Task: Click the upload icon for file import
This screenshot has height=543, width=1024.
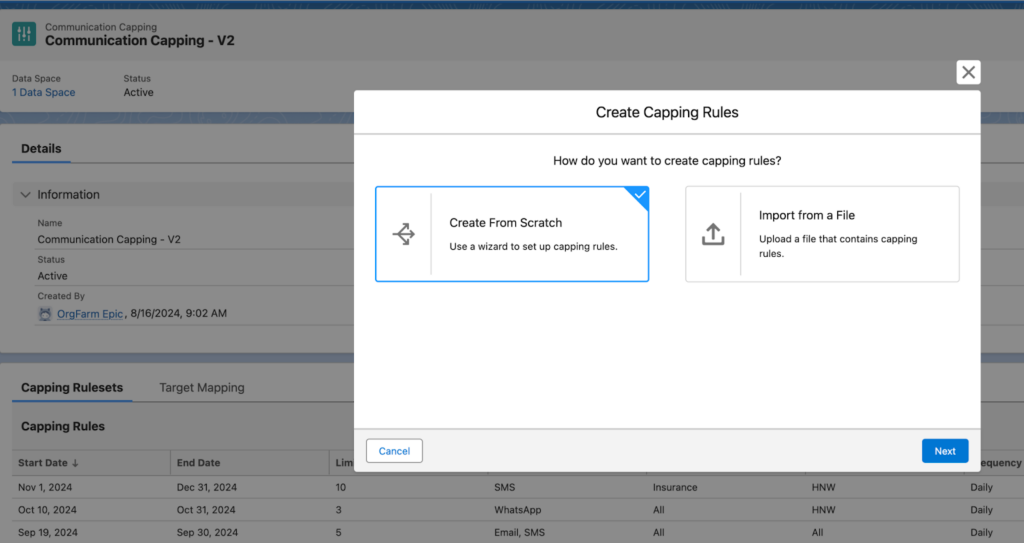Action: click(x=713, y=234)
